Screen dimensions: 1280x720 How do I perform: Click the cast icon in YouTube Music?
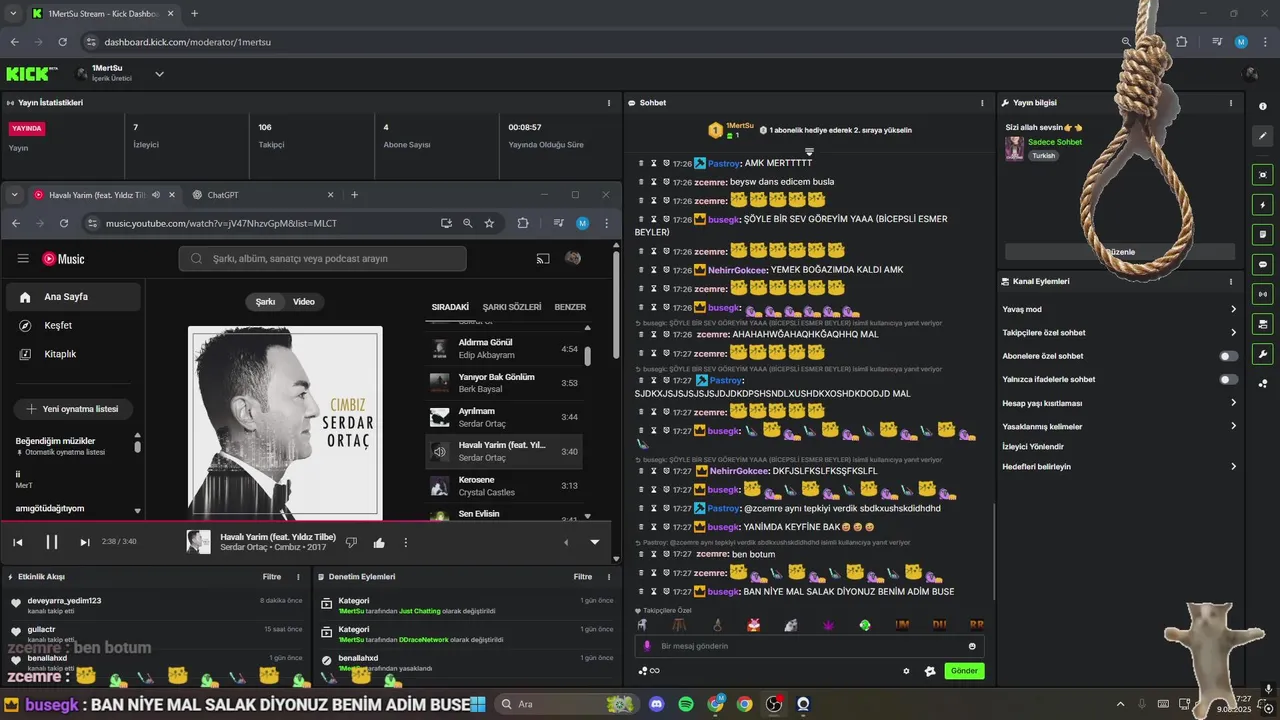pos(543,259)
